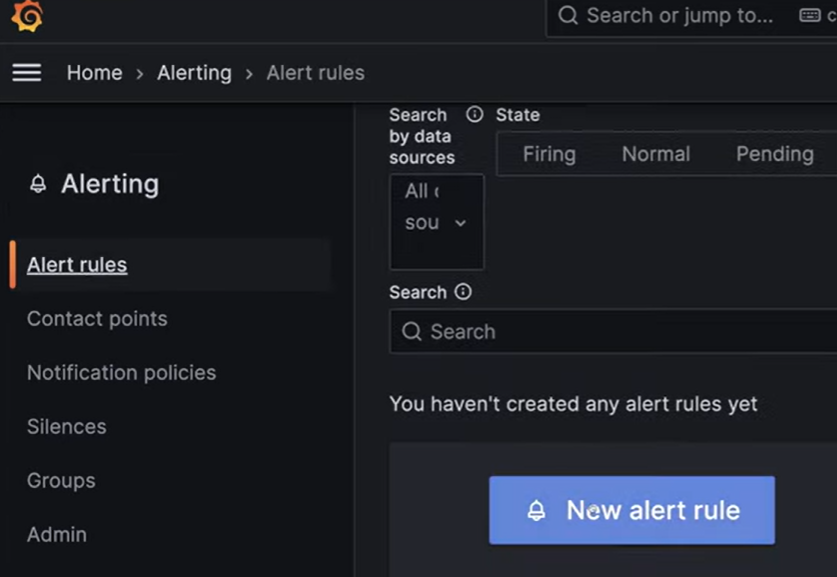The image size is (837, 577).
Task: Filter alerts by Pending state
Action: [774, 154]
